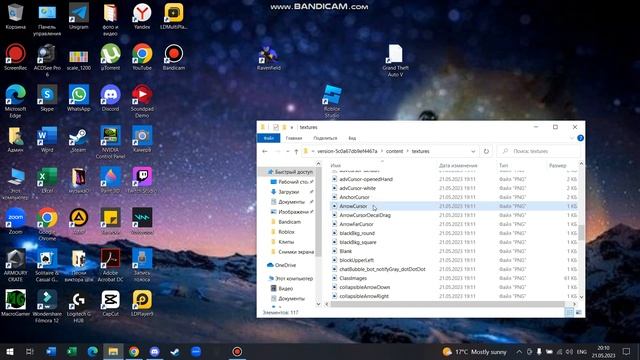Click the file list vertical scrollbar

581,233
